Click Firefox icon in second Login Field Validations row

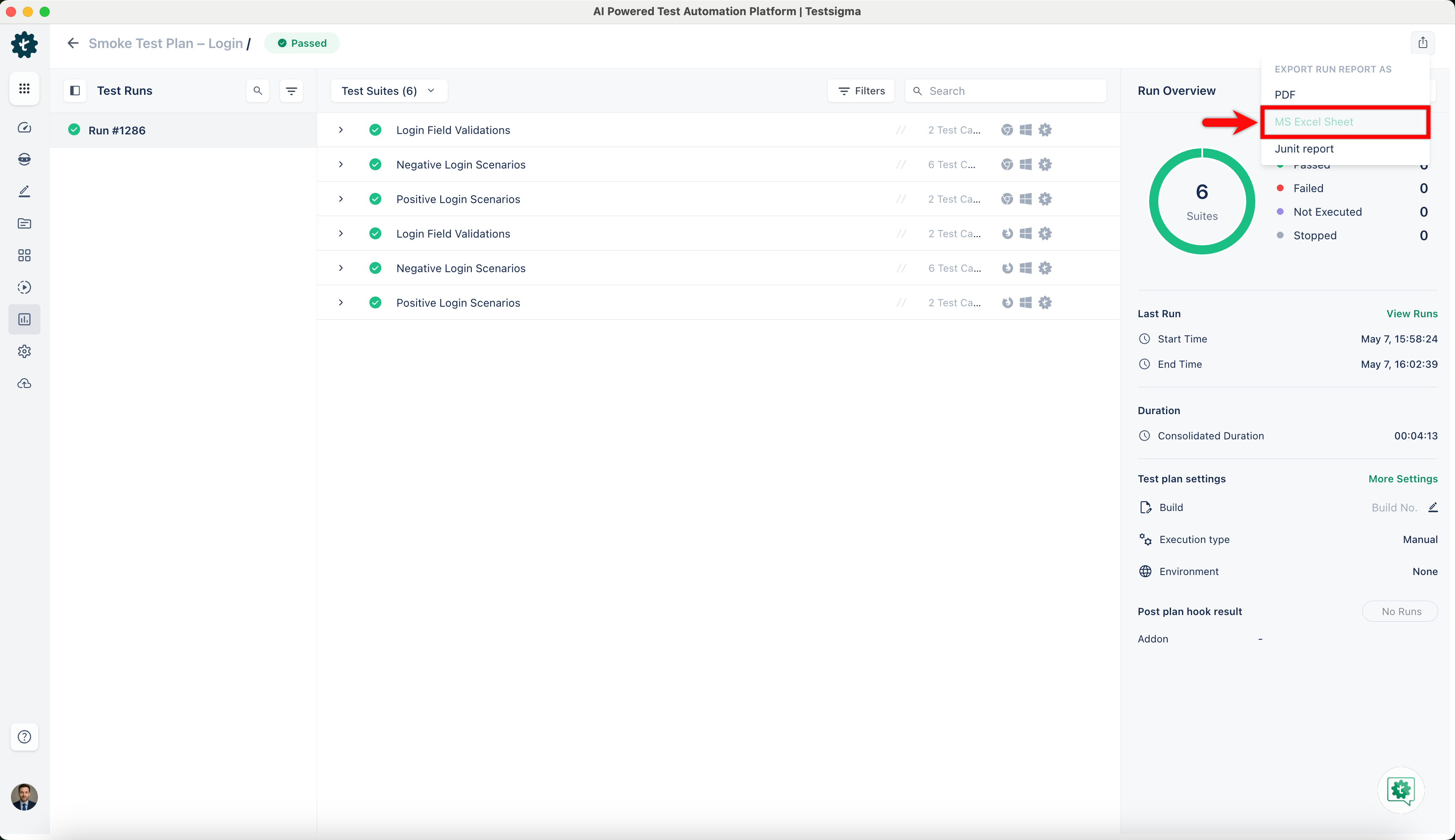[x=1007, y=234]
